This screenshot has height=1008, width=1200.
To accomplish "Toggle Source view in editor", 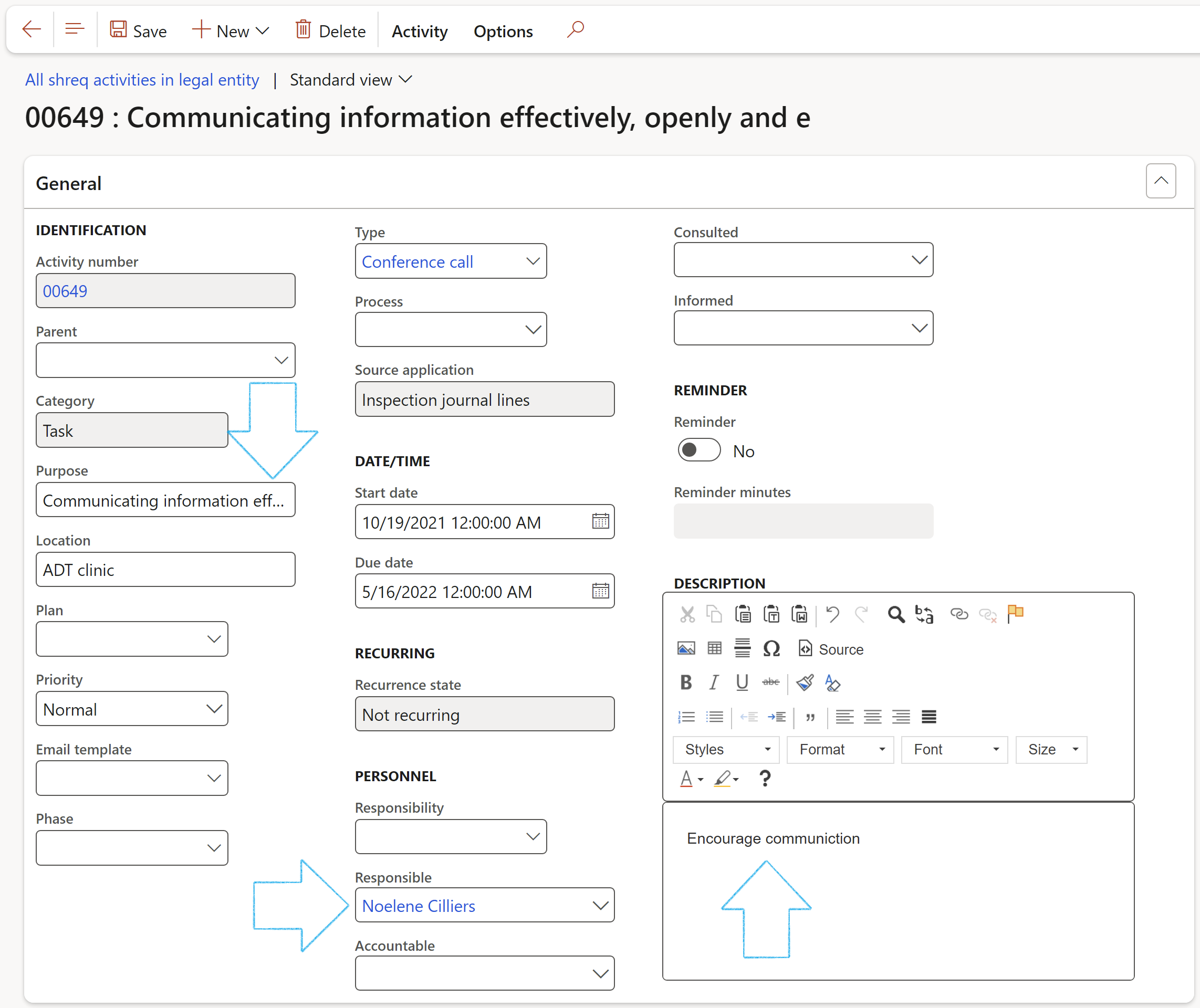I will point(831,648).
